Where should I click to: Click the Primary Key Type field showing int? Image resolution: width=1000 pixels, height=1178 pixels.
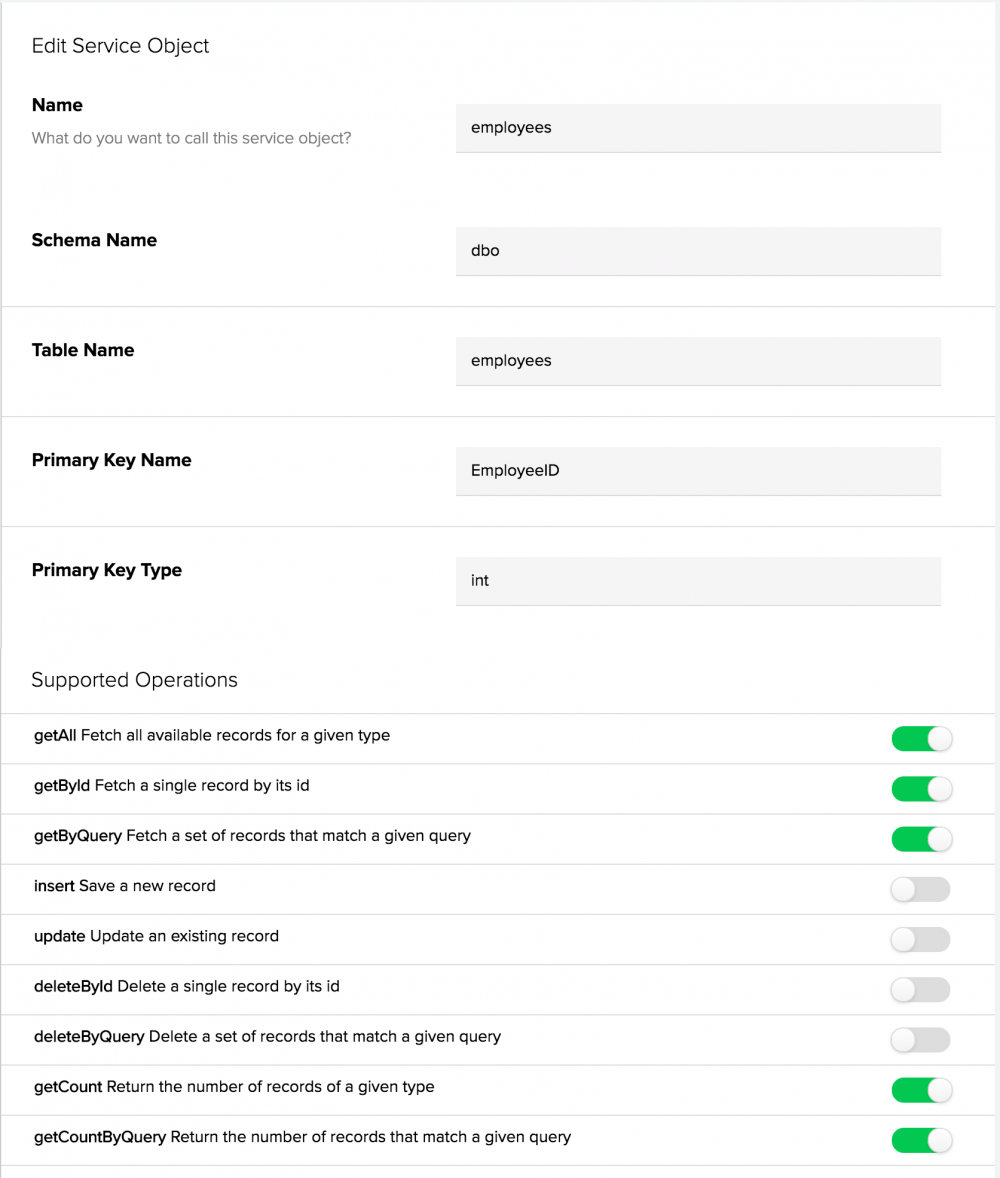click(698, 580)
